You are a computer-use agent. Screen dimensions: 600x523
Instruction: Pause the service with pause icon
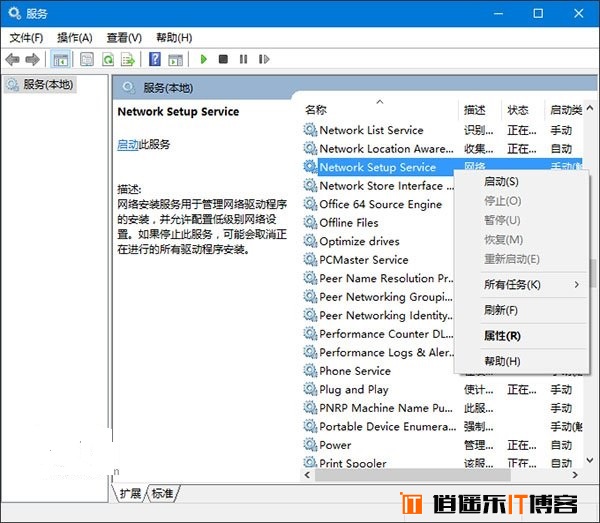pyautogui.click(x=243, y=59)
